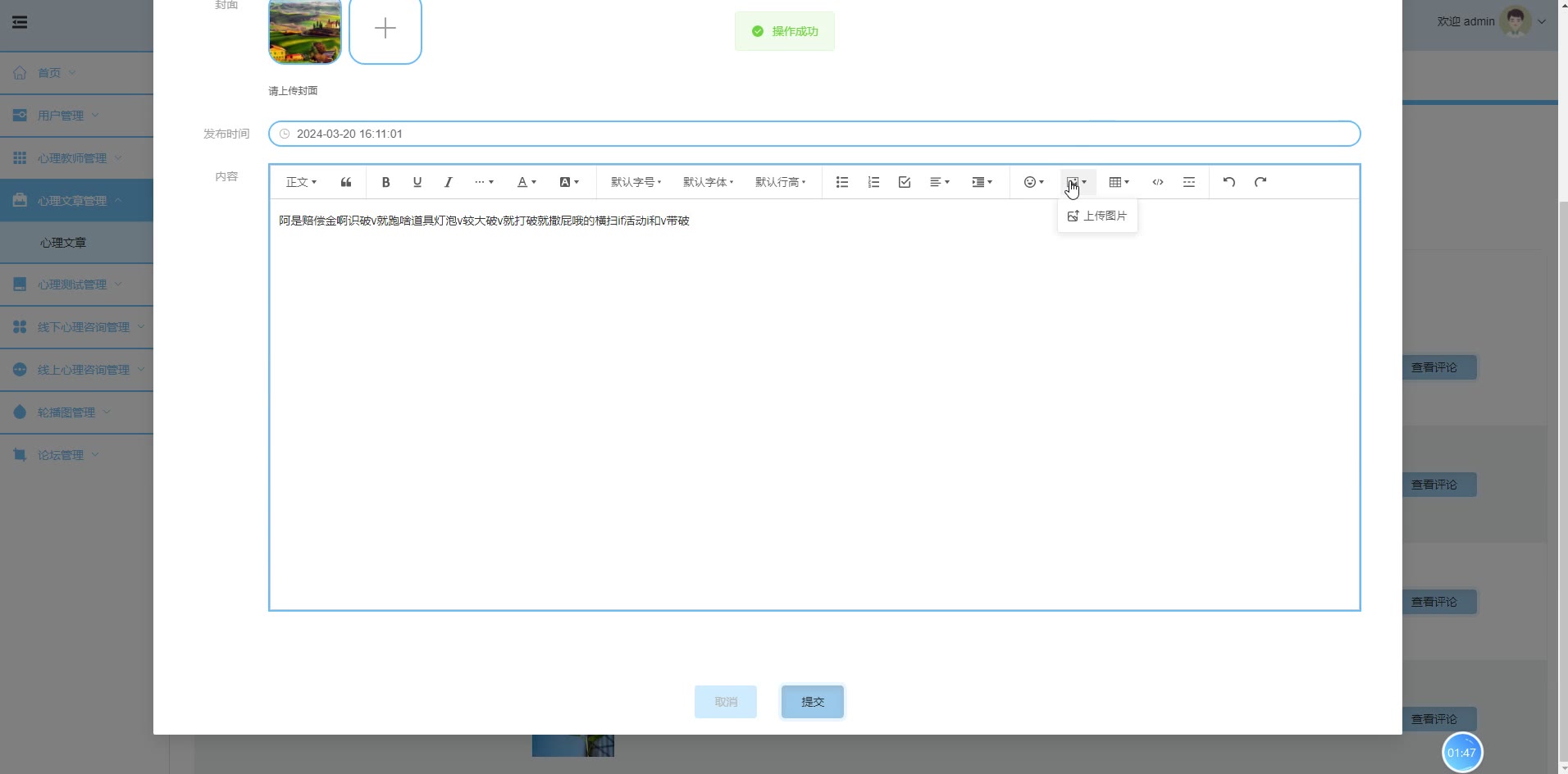Screen dimensions: 1568x774
Task: Expand 用户管理 in the sidebar
Action: click(x=76, y=116)
